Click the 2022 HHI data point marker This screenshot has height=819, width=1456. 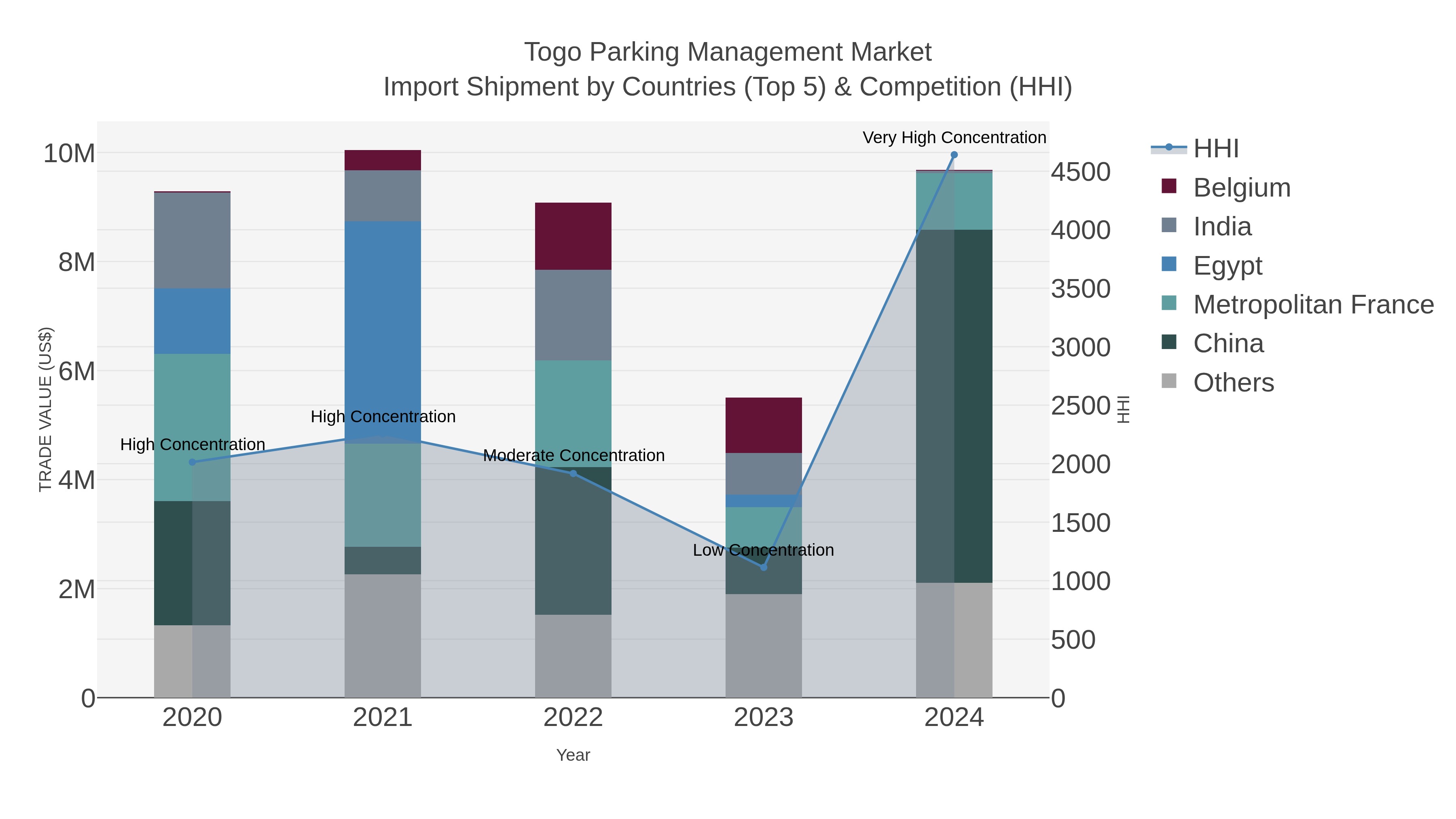573,474
